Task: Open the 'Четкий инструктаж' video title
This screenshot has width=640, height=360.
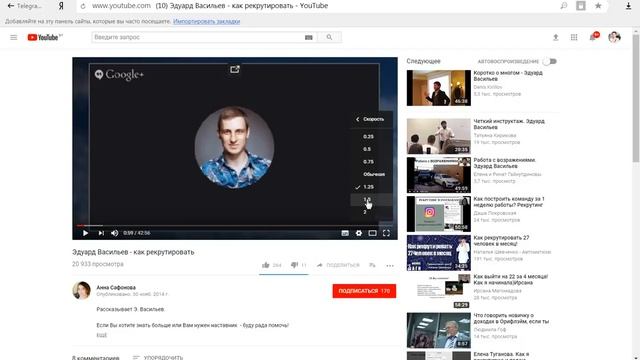Action: 509,124
